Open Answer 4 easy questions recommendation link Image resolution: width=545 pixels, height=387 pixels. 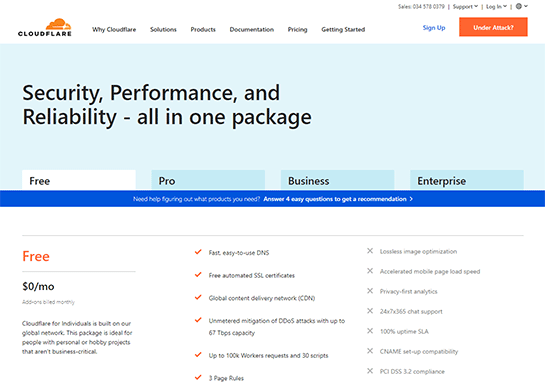coord(335,199)
